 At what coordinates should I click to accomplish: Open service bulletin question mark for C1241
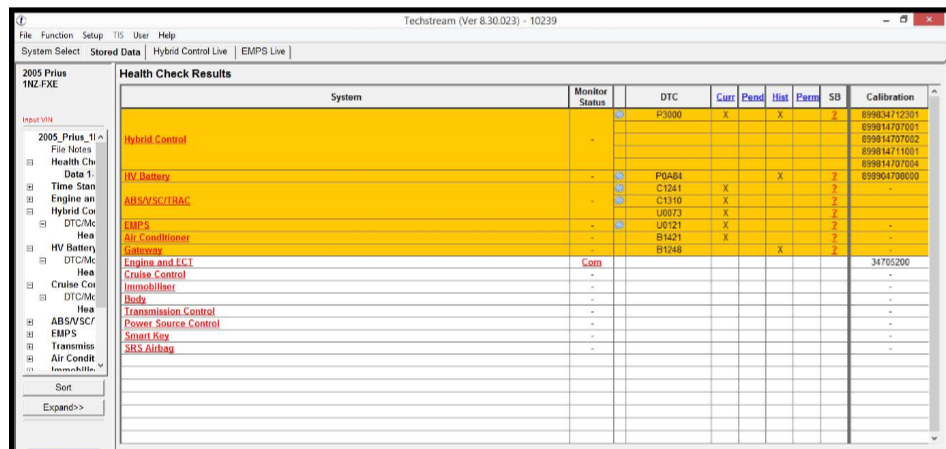point(834,189)
